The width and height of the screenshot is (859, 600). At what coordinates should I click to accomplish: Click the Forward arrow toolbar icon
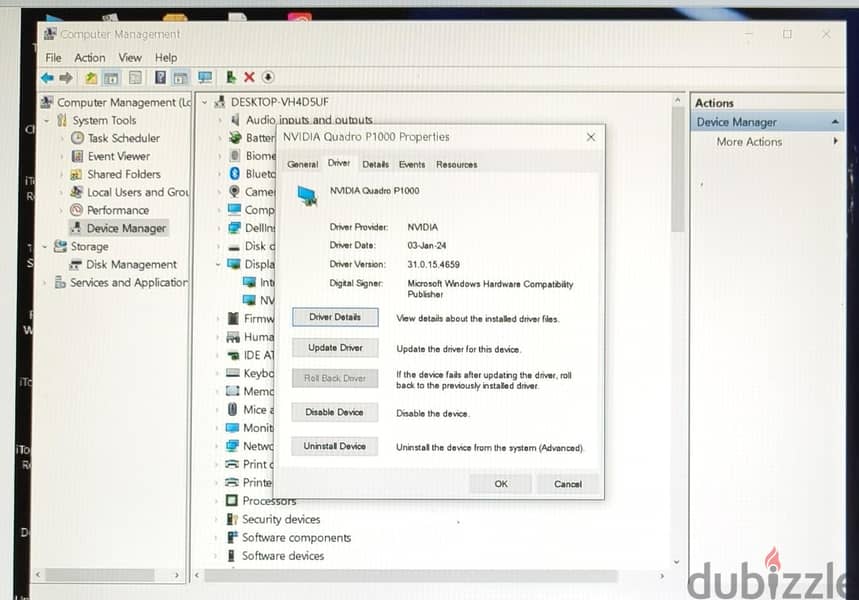[66, 78]
